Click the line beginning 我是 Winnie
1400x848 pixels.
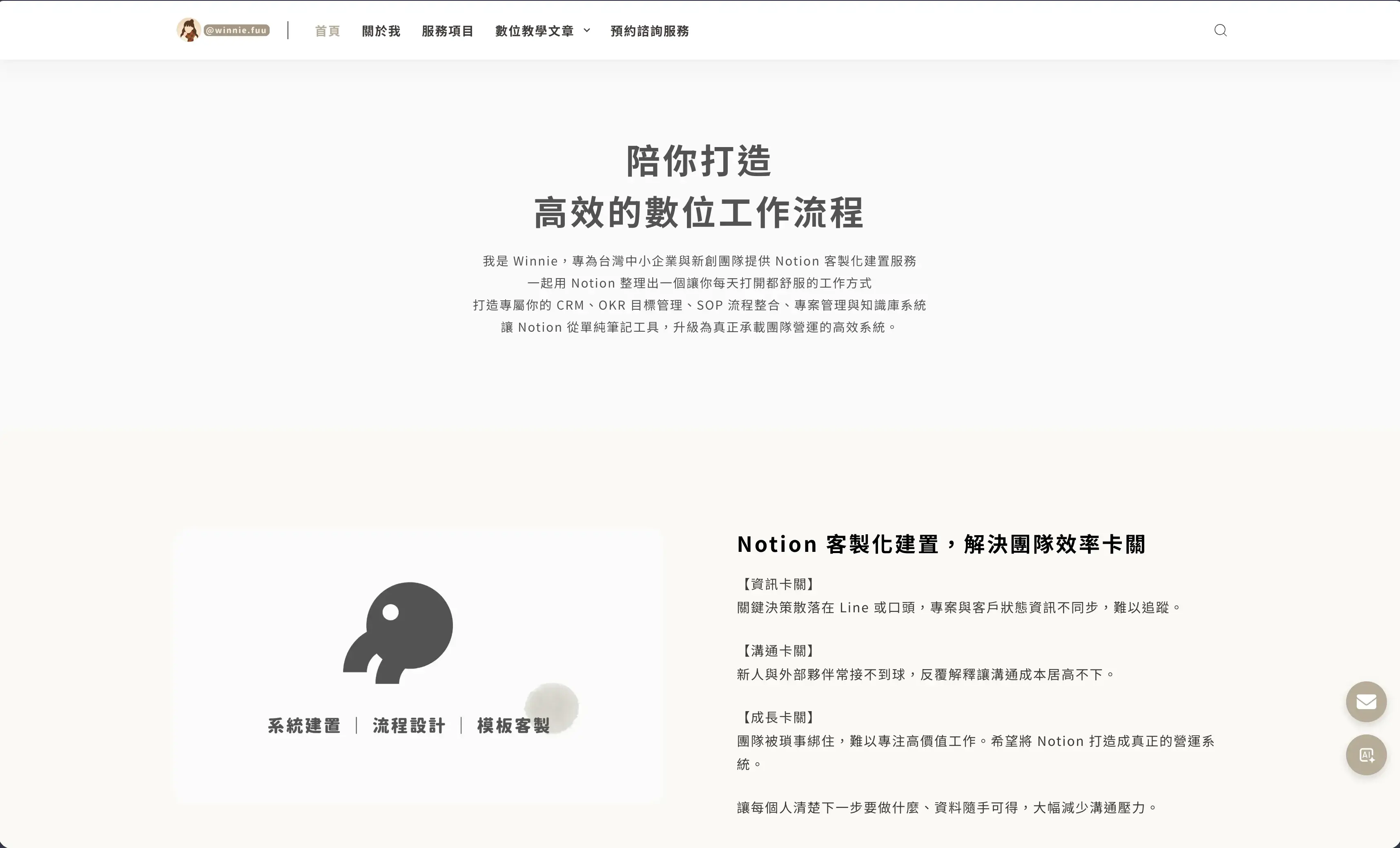click(x=700, y=261)
